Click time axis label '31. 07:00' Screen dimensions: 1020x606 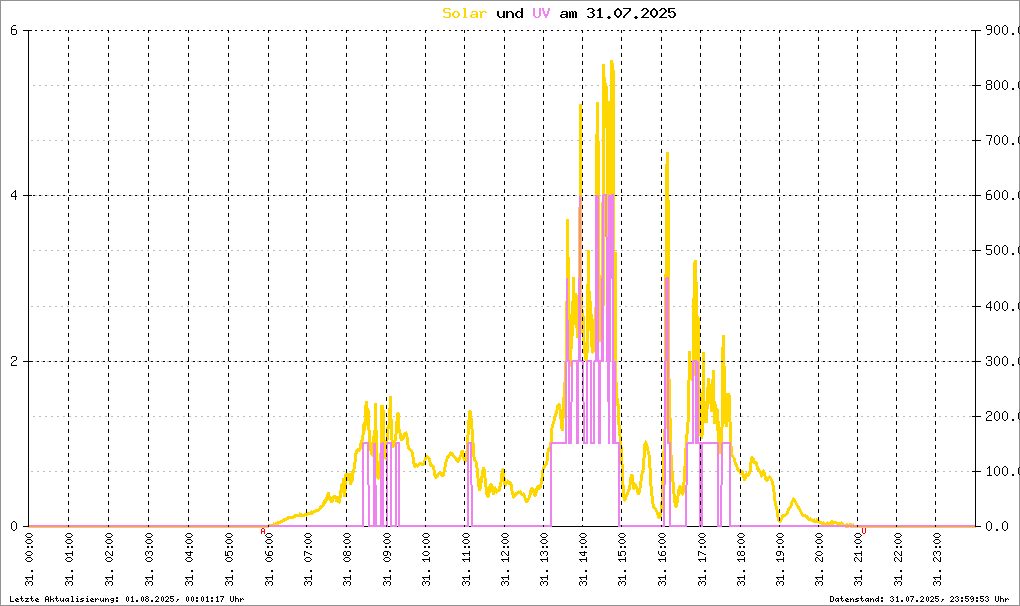pyautogui.click(x=308, y=560)
